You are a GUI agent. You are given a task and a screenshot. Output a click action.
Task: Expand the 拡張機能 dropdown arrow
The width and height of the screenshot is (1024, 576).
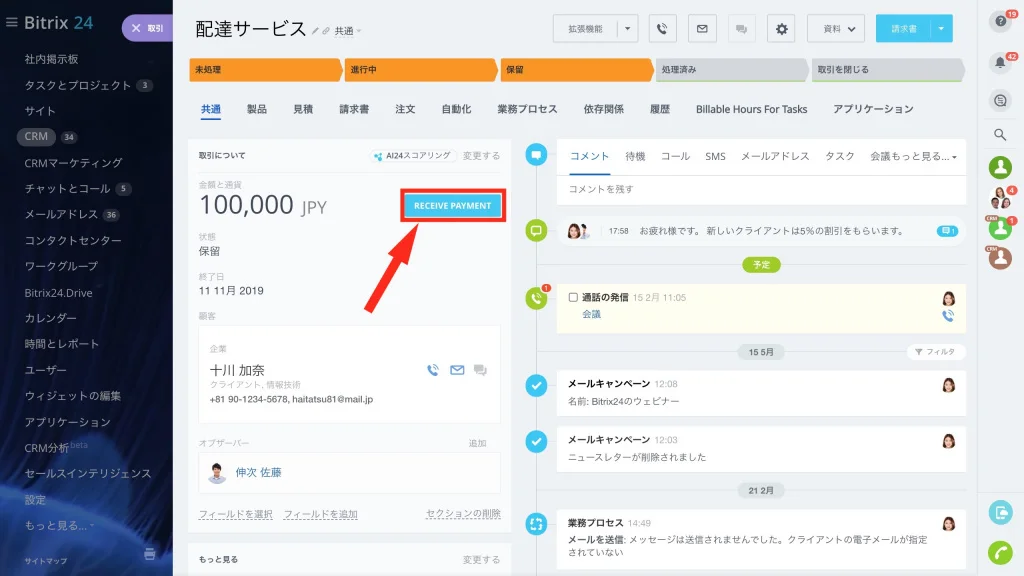coord(628,29)
